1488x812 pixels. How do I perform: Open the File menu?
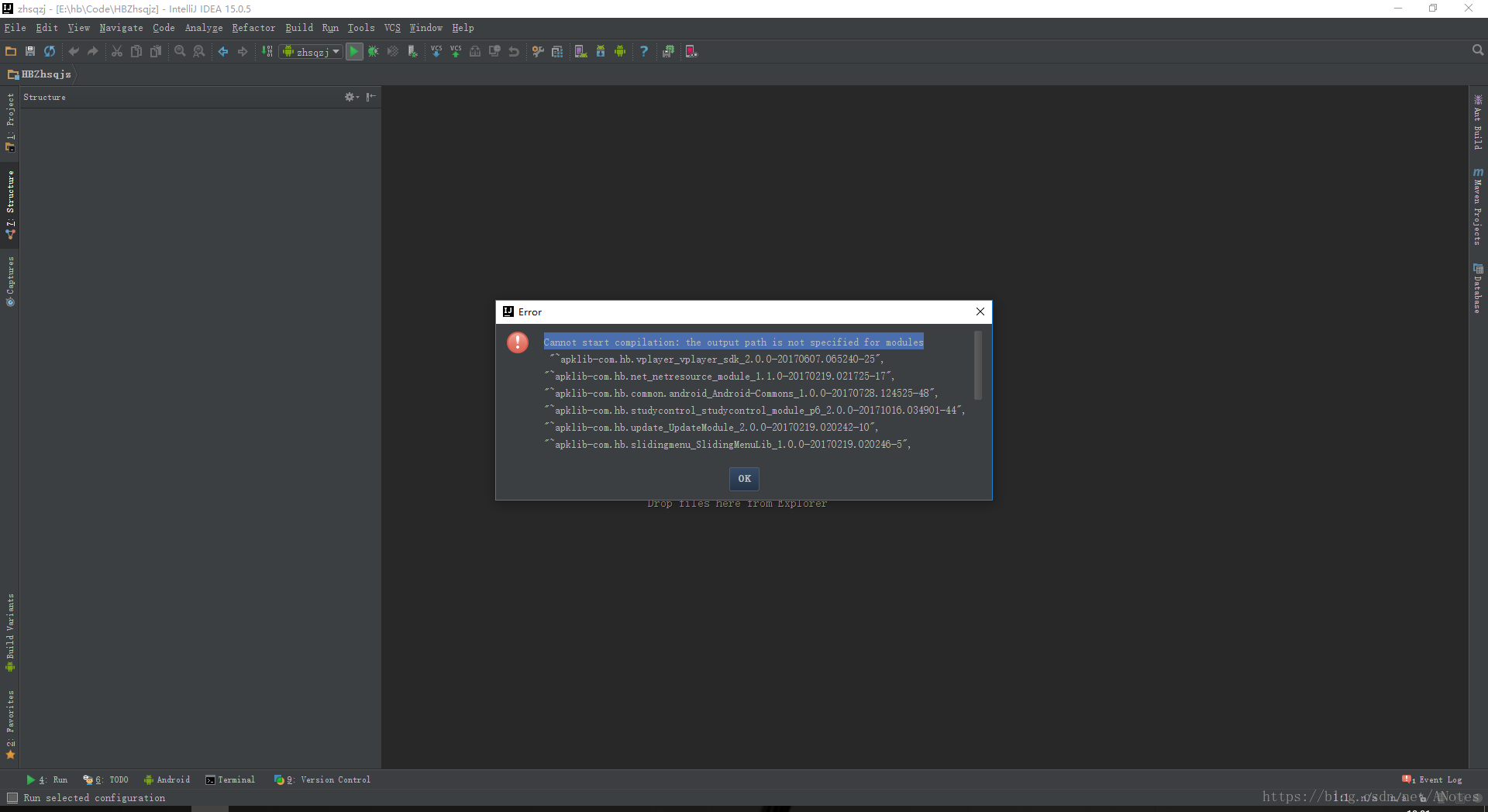click(x=15, y=28)
